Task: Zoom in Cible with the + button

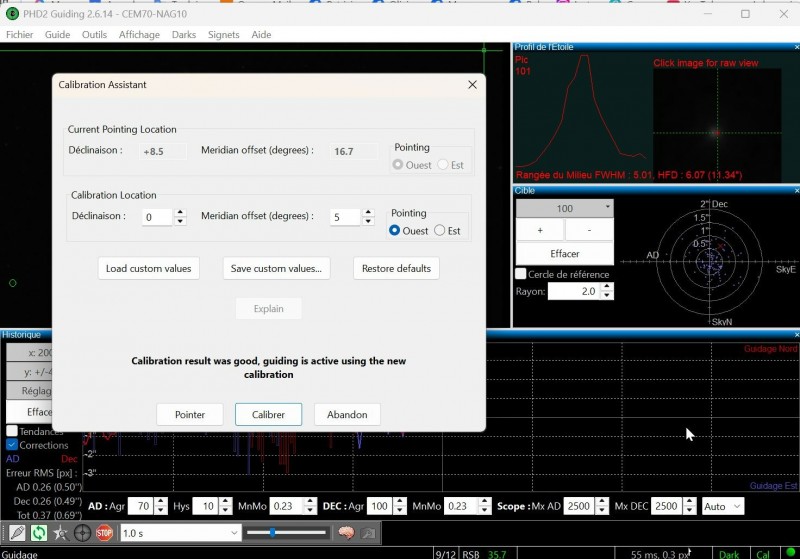Action: [540, 231]
